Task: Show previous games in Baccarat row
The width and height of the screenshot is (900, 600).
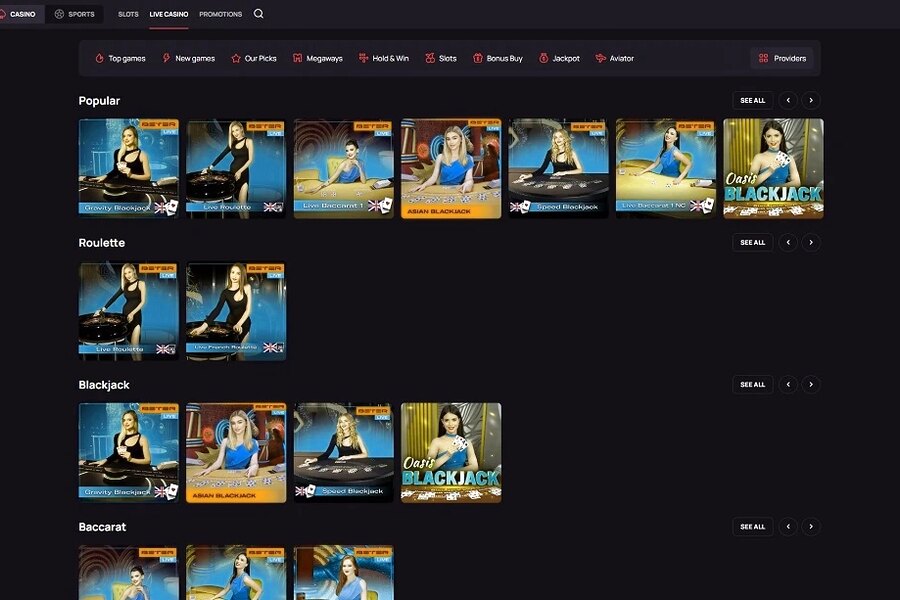Action: pyautogui.click(x=788, y=527)
